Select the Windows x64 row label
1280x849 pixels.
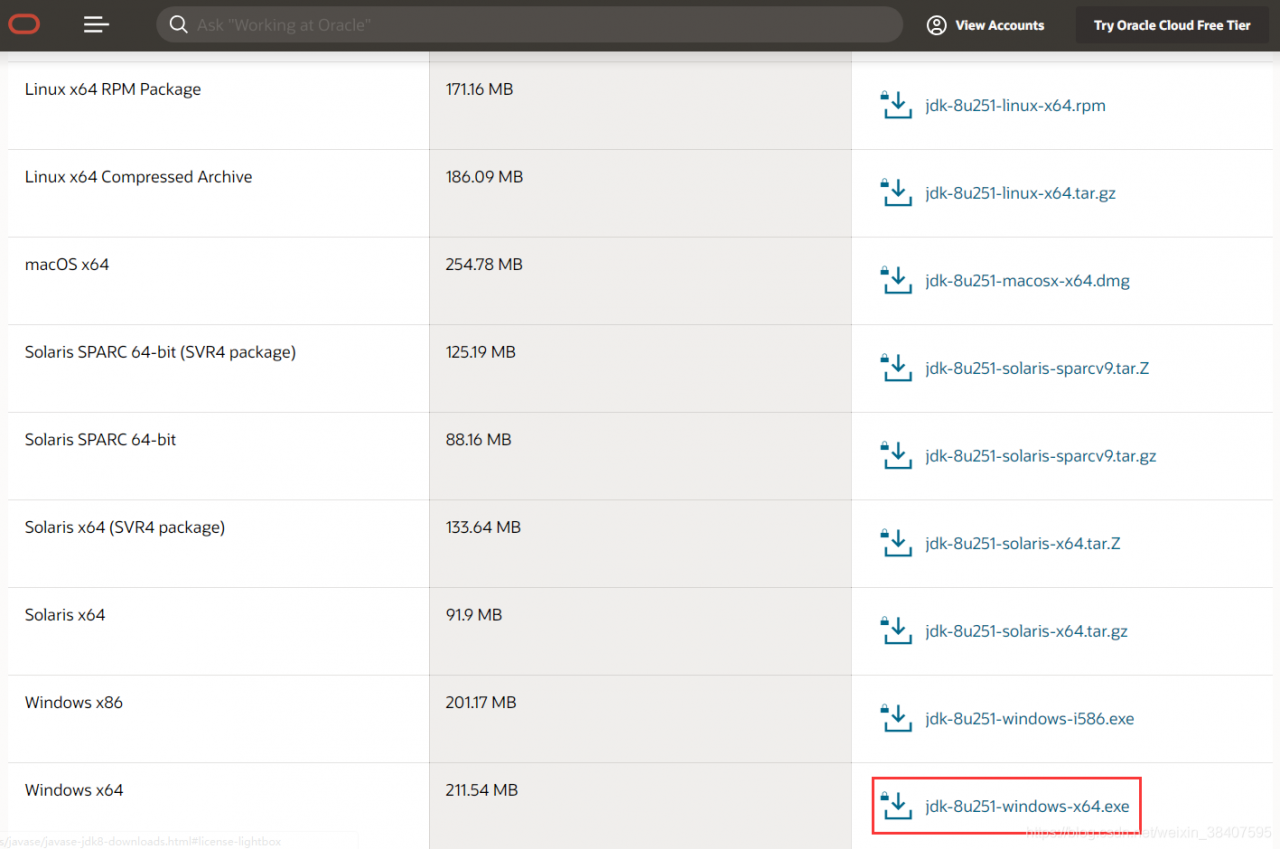pos(74,790)
